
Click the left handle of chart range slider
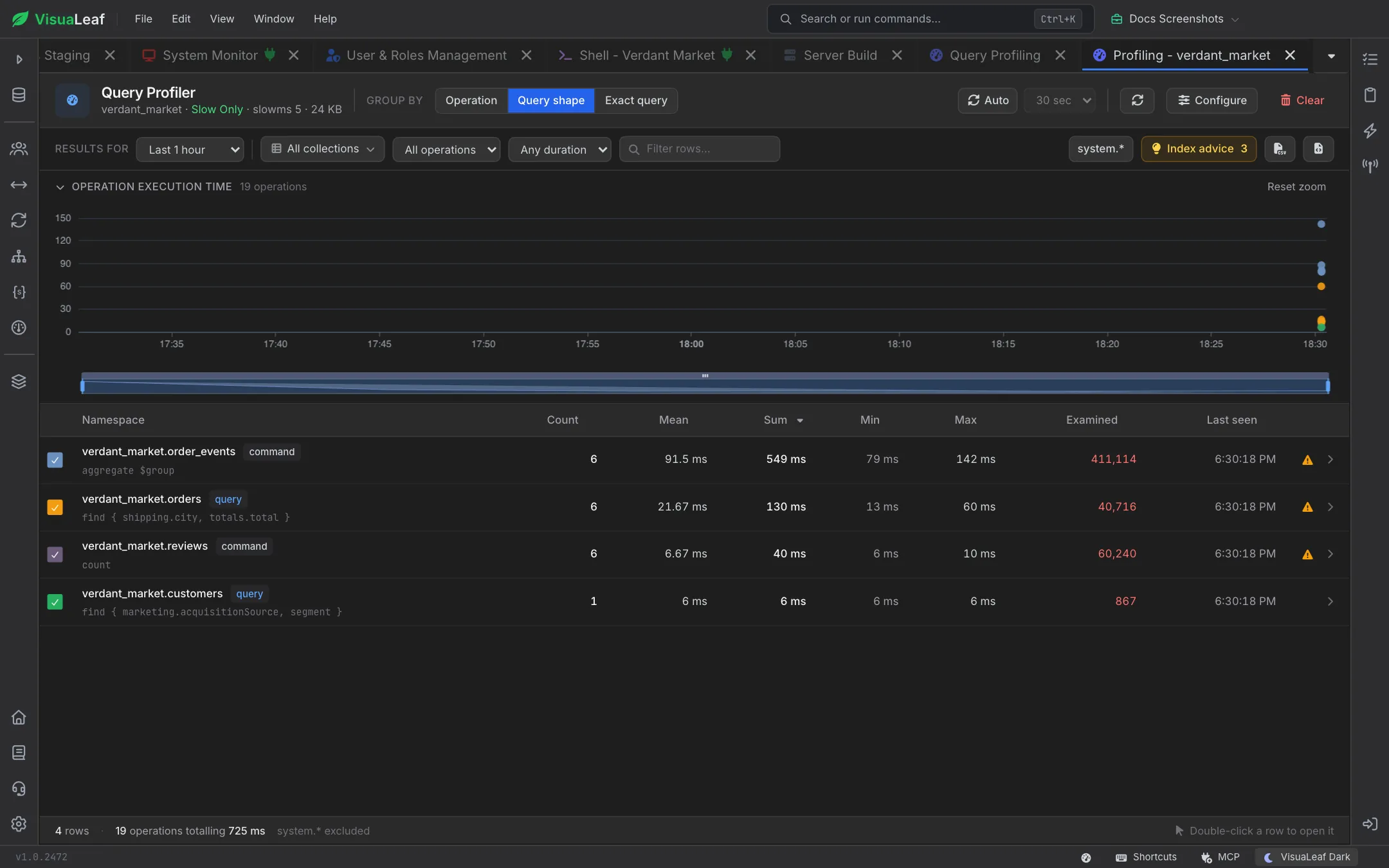click(82, 386)
